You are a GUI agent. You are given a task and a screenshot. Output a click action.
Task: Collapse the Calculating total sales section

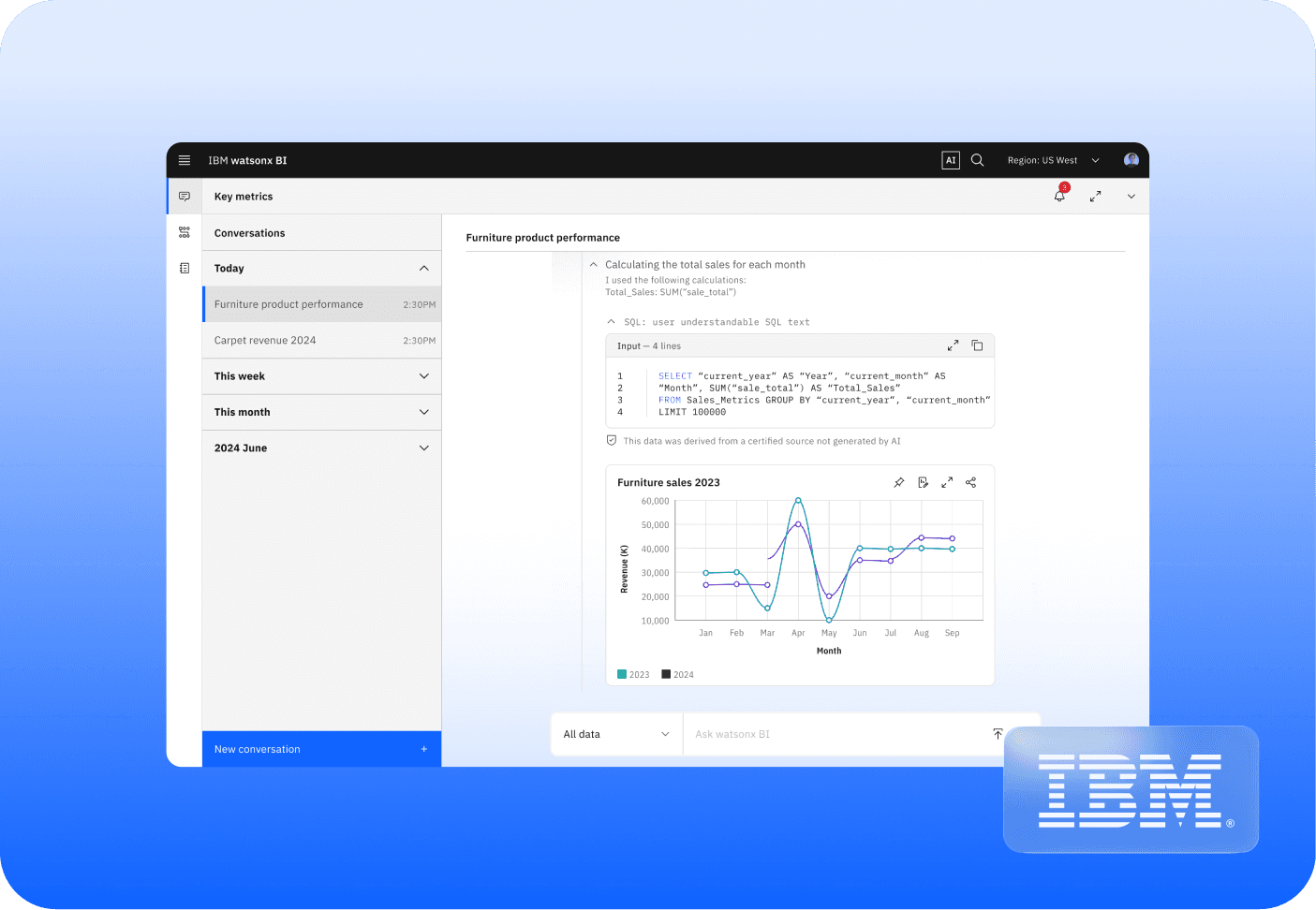coord(594,265)
